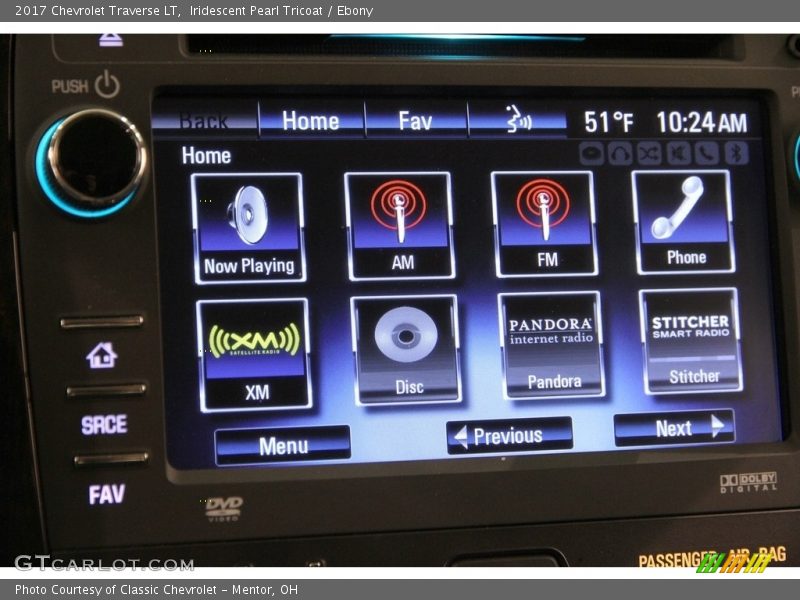Open the Menu button
This screenshot has height=600, width=800.
tap(283, 445)
